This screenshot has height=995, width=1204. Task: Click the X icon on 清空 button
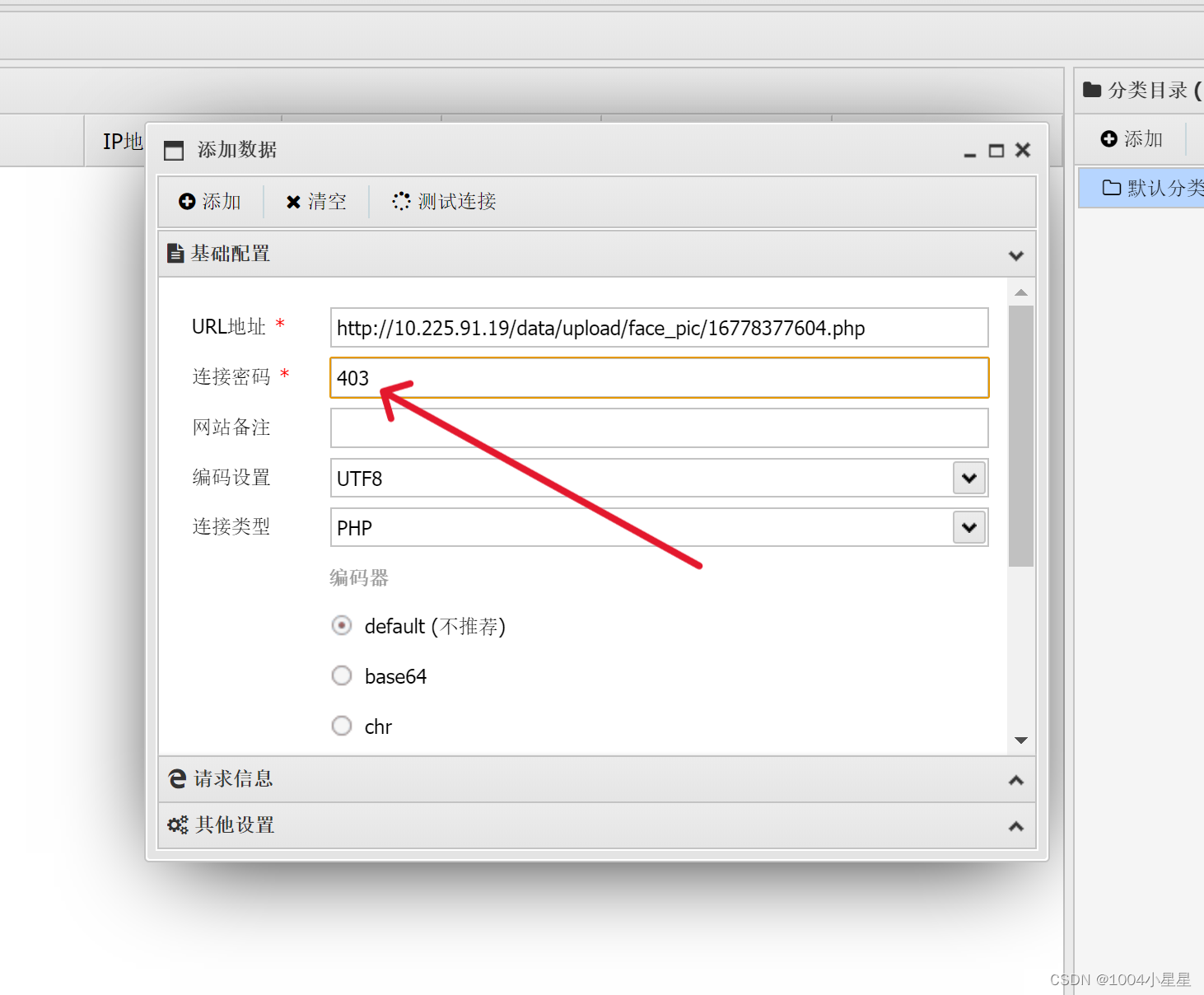[x=293, y=202]
